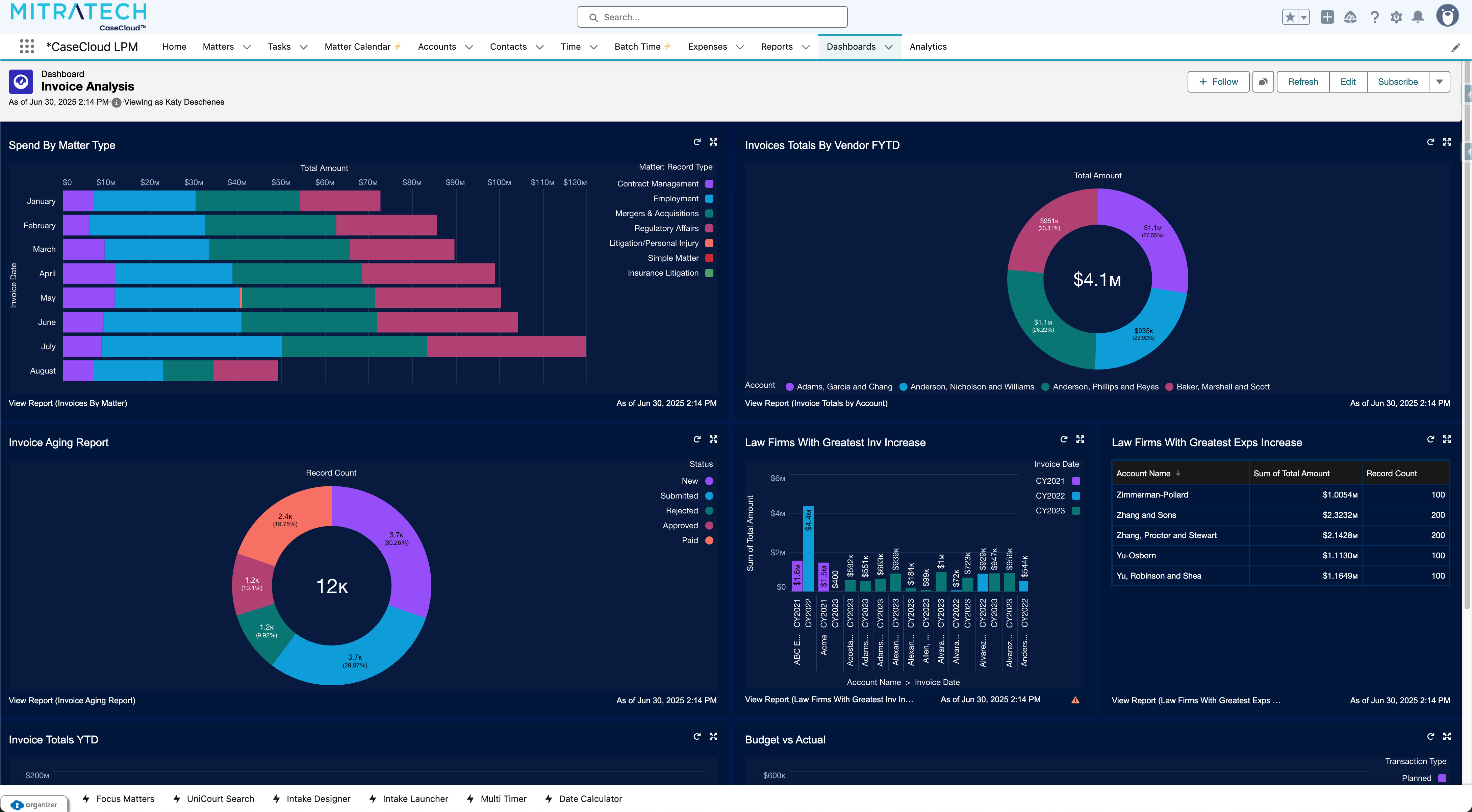Go to the Analytics tab
This screenshot has height=812, width=1472.
[928, 46]
